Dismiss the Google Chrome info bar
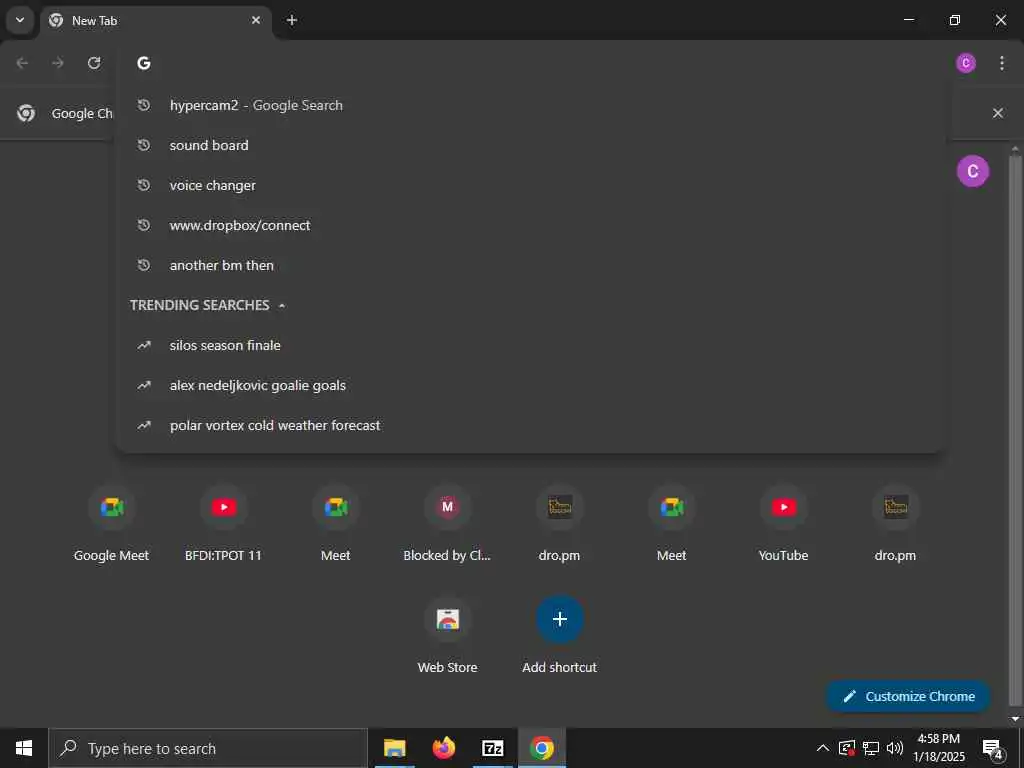 (998, 113)
